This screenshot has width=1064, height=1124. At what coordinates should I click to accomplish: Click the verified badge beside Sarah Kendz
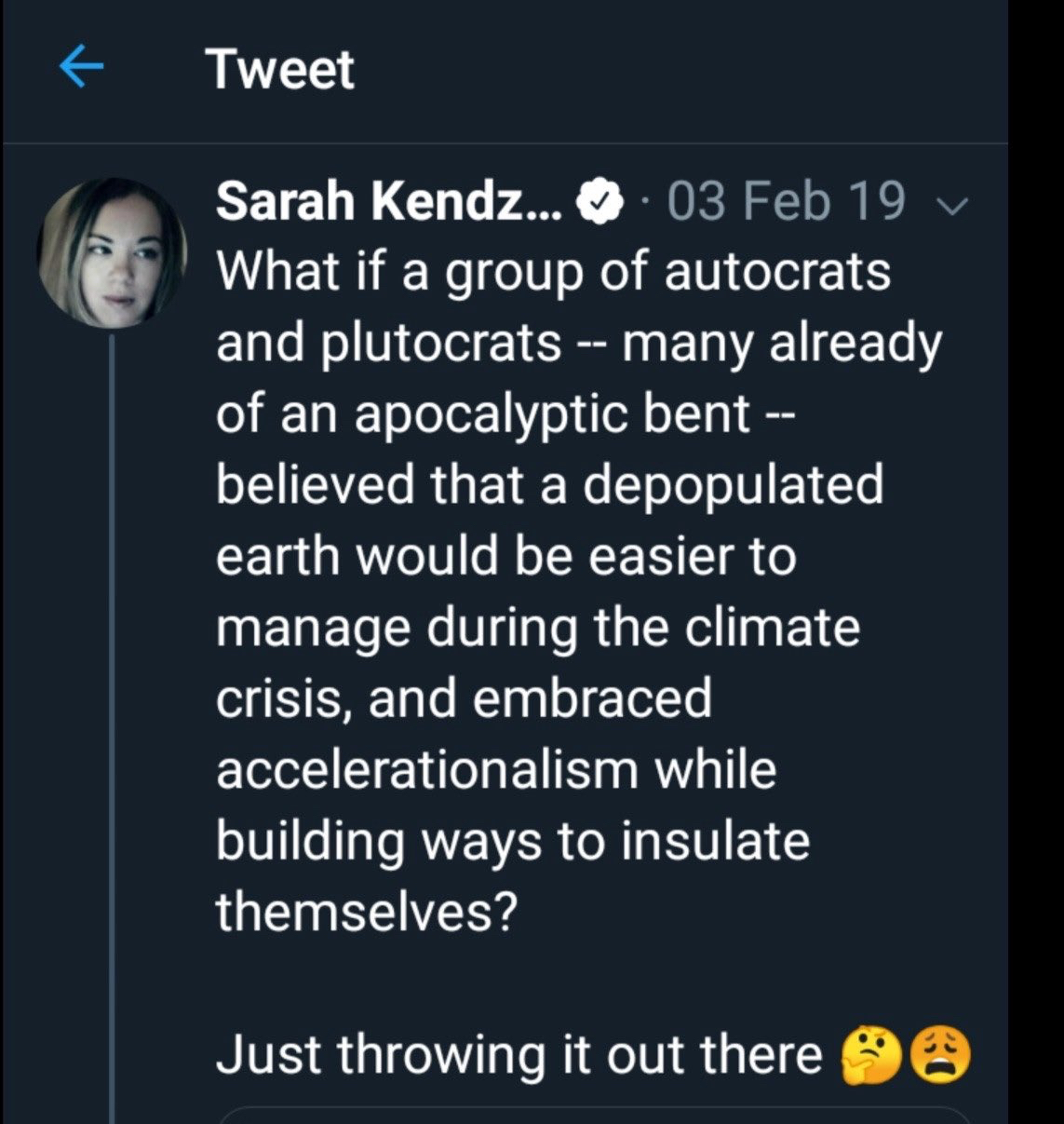click(x=601, y=202)
